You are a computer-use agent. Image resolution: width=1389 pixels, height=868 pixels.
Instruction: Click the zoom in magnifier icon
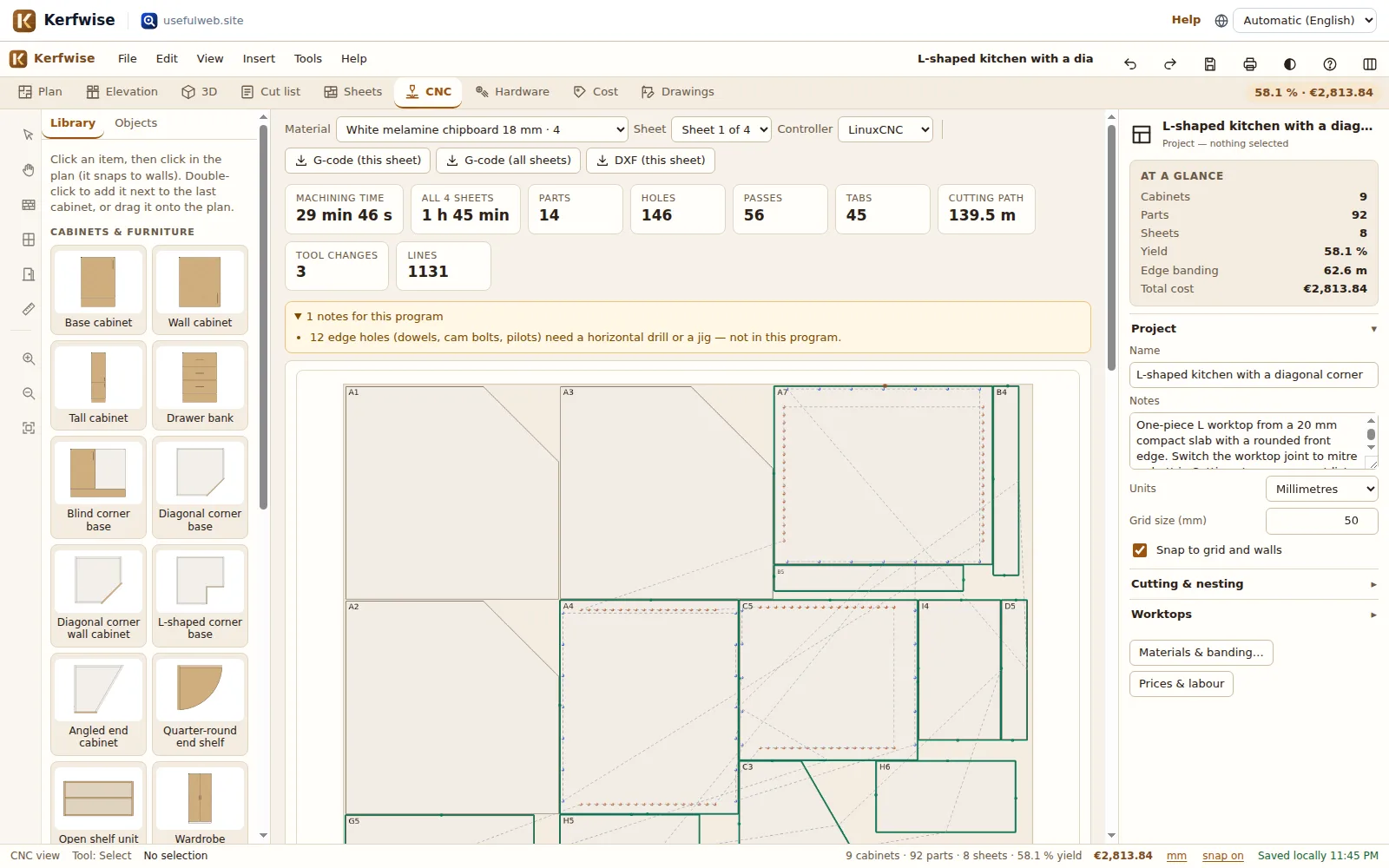pos(29,358)
